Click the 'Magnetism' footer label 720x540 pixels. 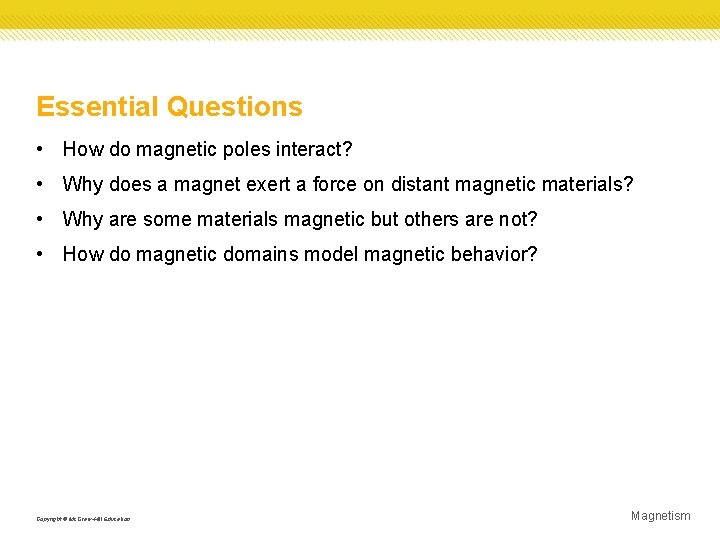point(660,516)
